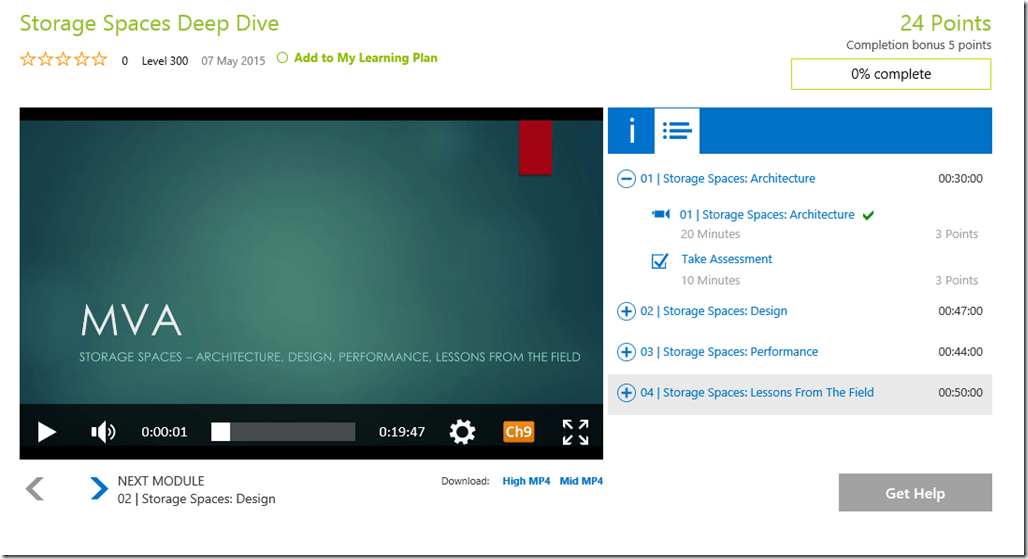Click the video progress seek bar
The height and width of the screenshot is (559, 1028).
(283, 432)
